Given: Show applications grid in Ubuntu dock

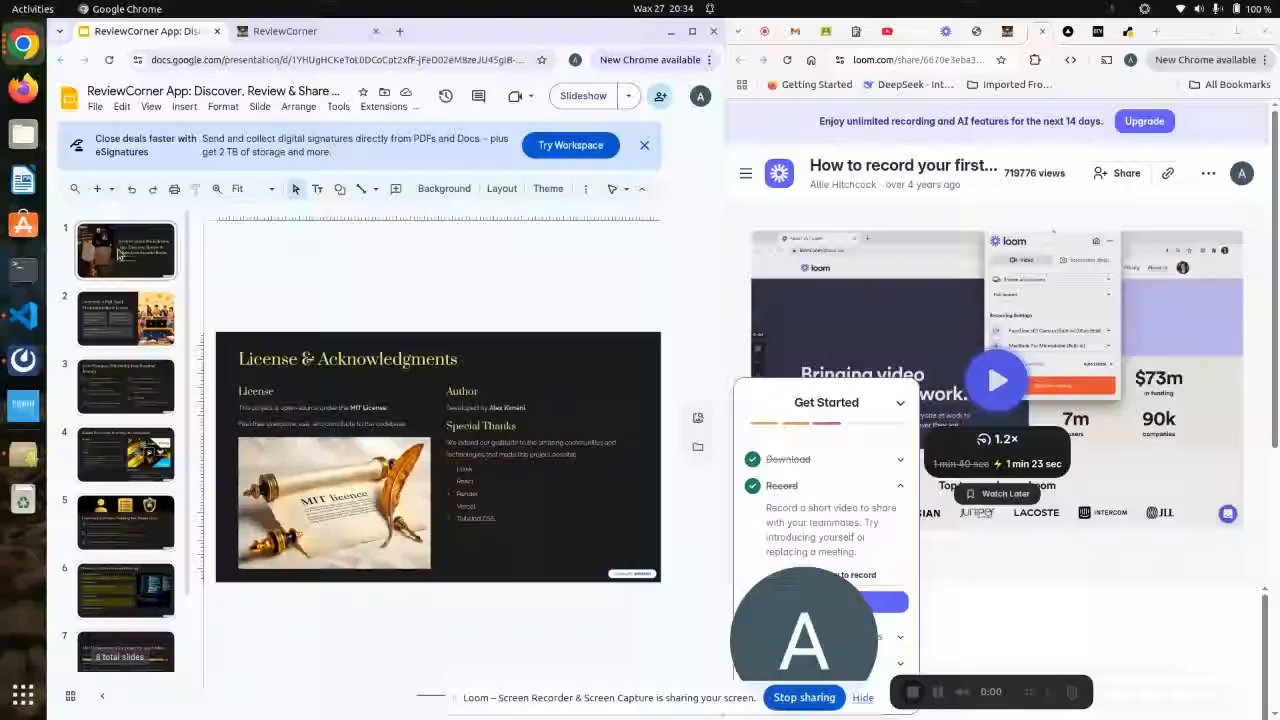Looking at the screenshot, I should click(x=23, y=694).
